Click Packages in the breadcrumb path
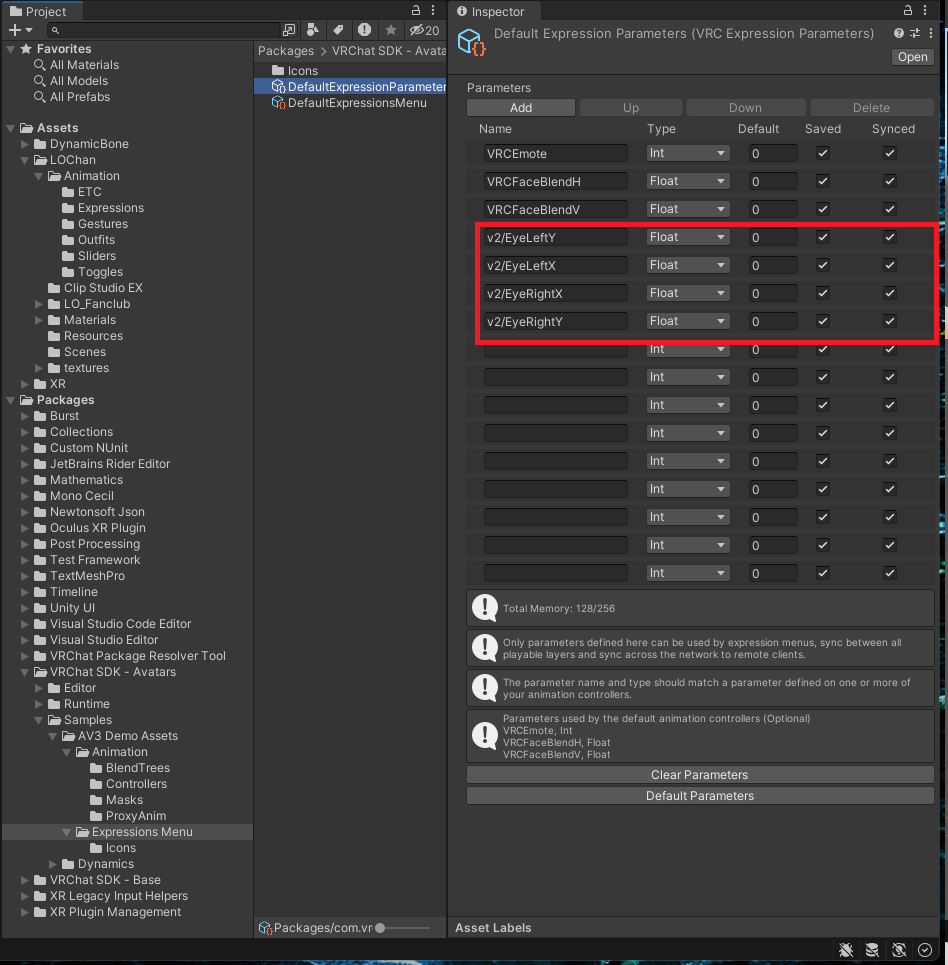 tap(286, 51)
